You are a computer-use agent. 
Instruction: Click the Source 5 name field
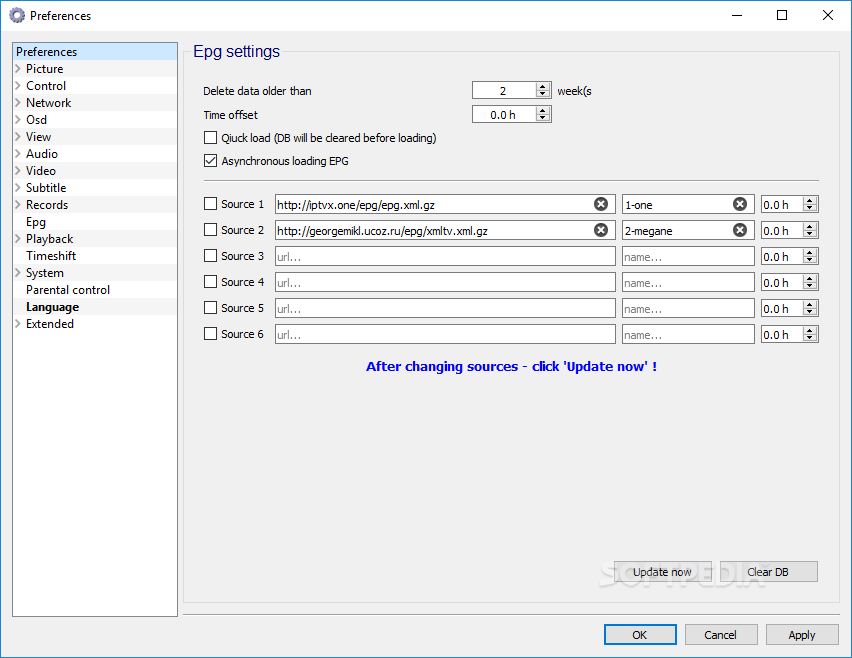[x=688, y=308]
